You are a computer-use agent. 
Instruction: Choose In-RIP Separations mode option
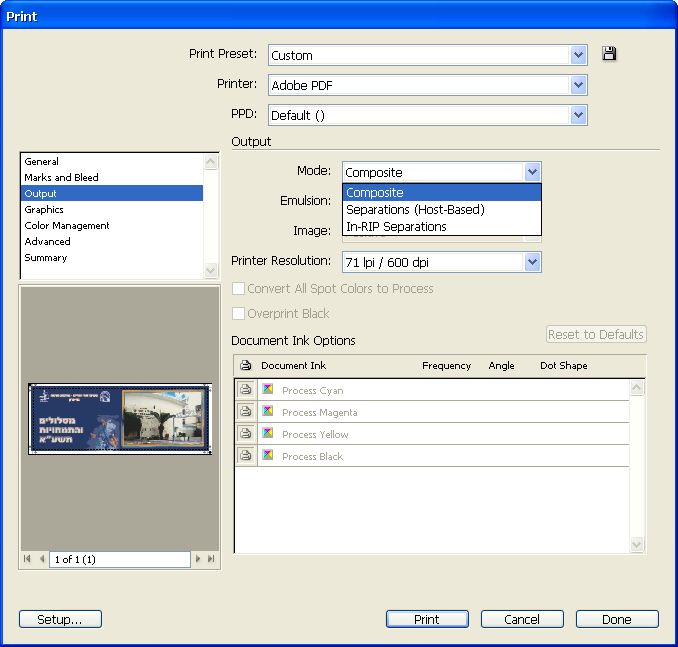click(x=396, y=227)
